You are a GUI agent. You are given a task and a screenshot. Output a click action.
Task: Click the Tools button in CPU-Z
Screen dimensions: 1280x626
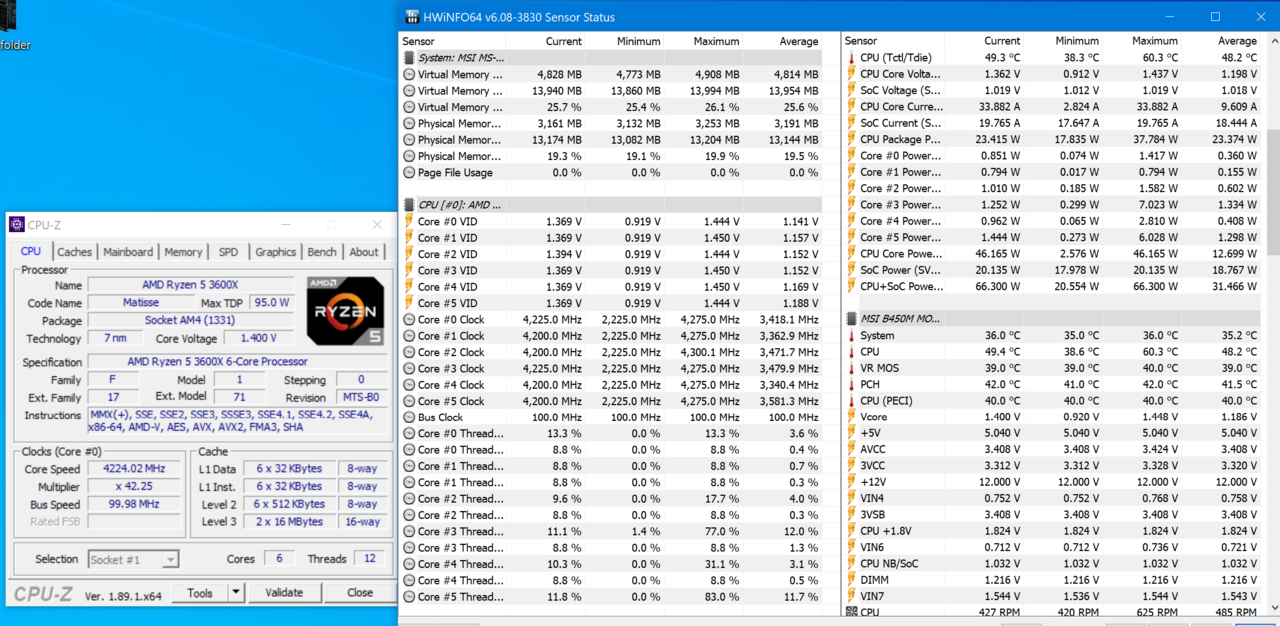(200, 592)
